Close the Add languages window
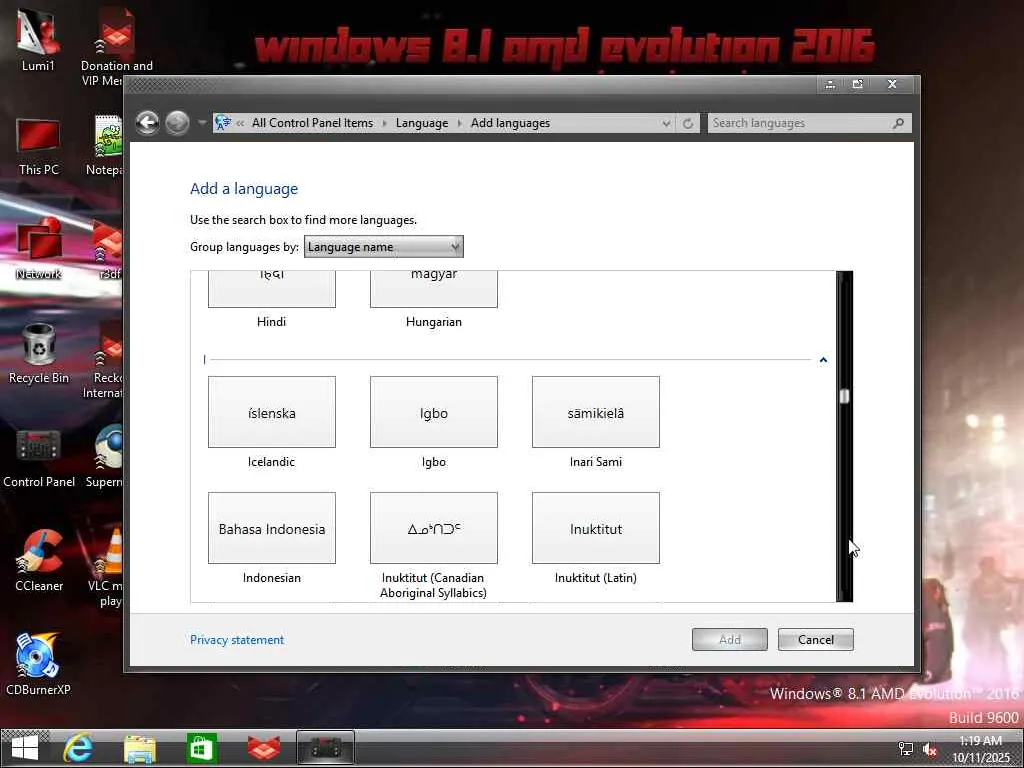This screenshot has width=1024, height=768. pos(892,84)
